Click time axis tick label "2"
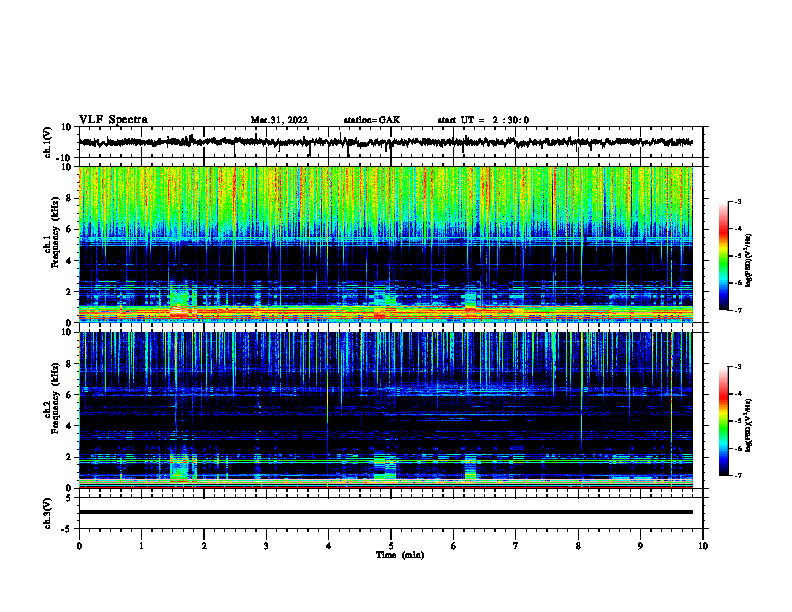Viewport: 792px width, 612px height. coord(204,546)
